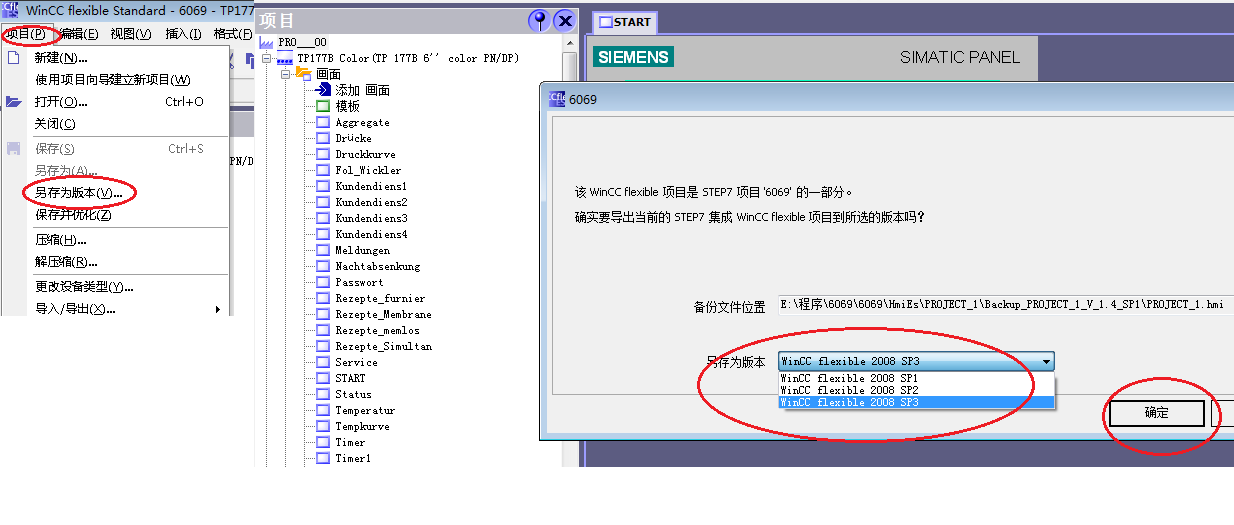Choose WinCC flexible 2008 SP2 from list

tap(916, 390)
